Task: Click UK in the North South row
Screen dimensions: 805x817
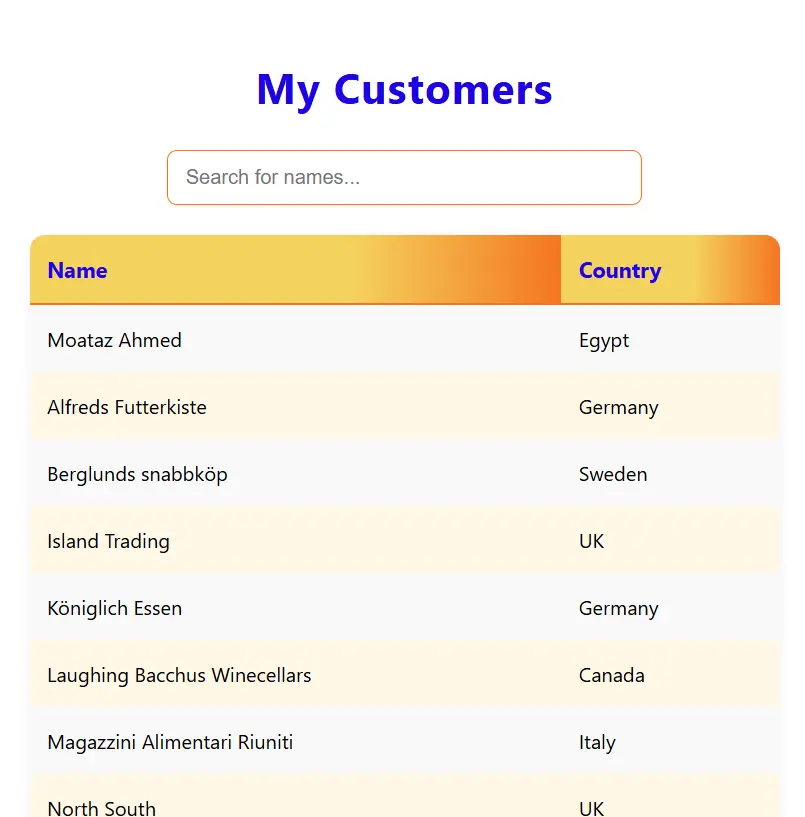Action: (592, 807)
